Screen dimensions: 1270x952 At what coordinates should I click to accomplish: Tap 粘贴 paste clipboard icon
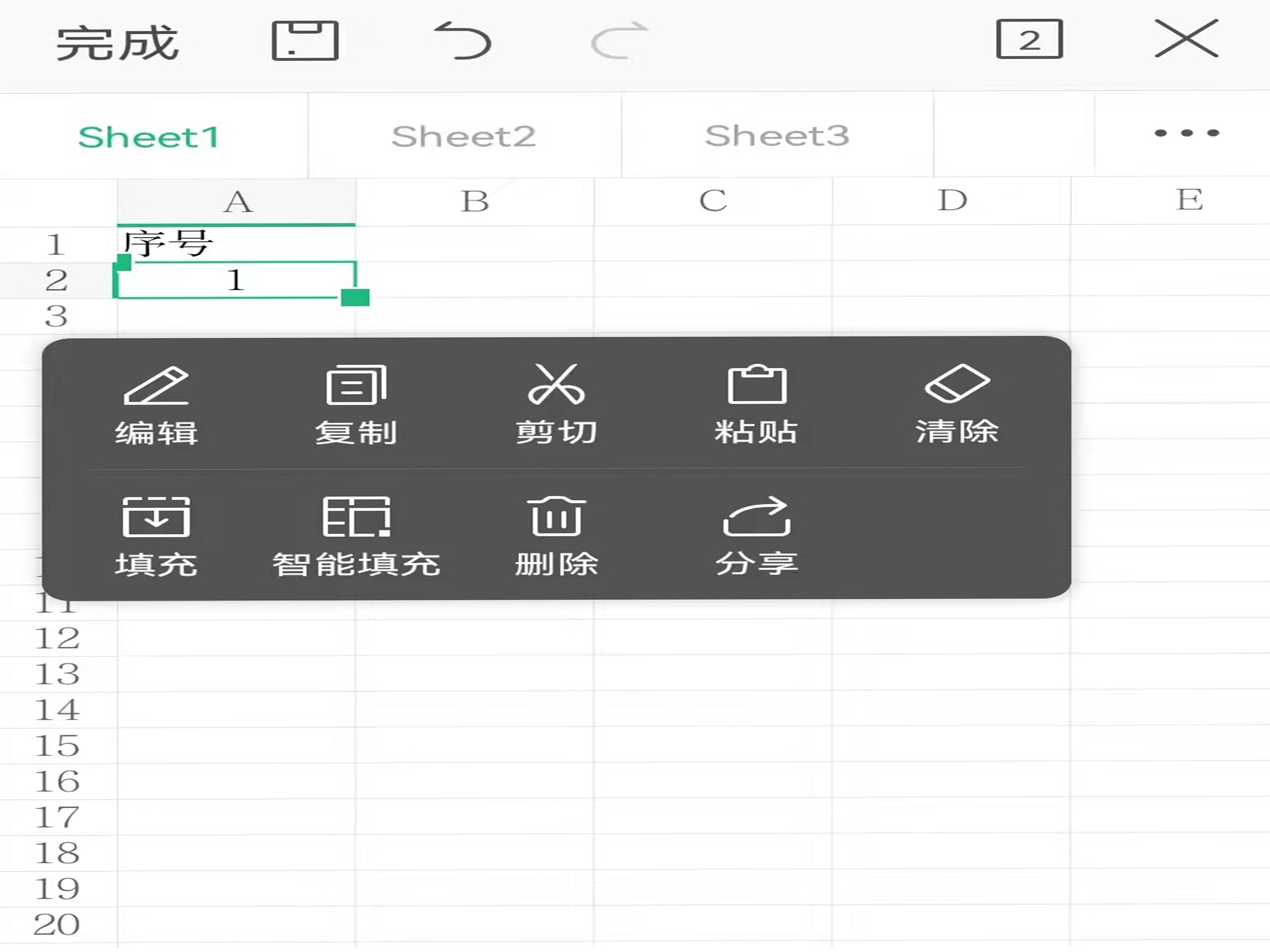click(756, 405)
